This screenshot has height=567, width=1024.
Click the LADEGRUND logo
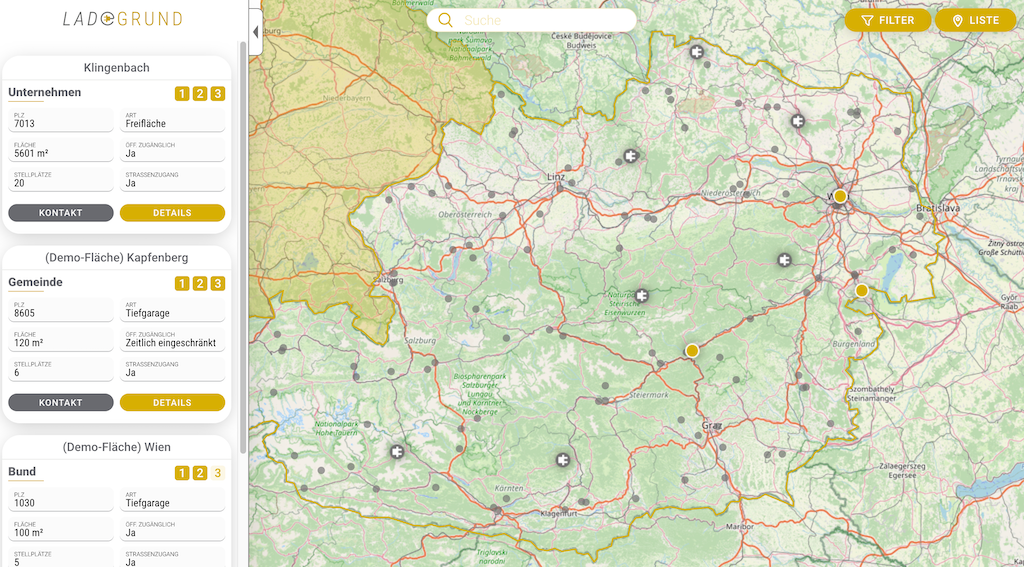(122, 18)
